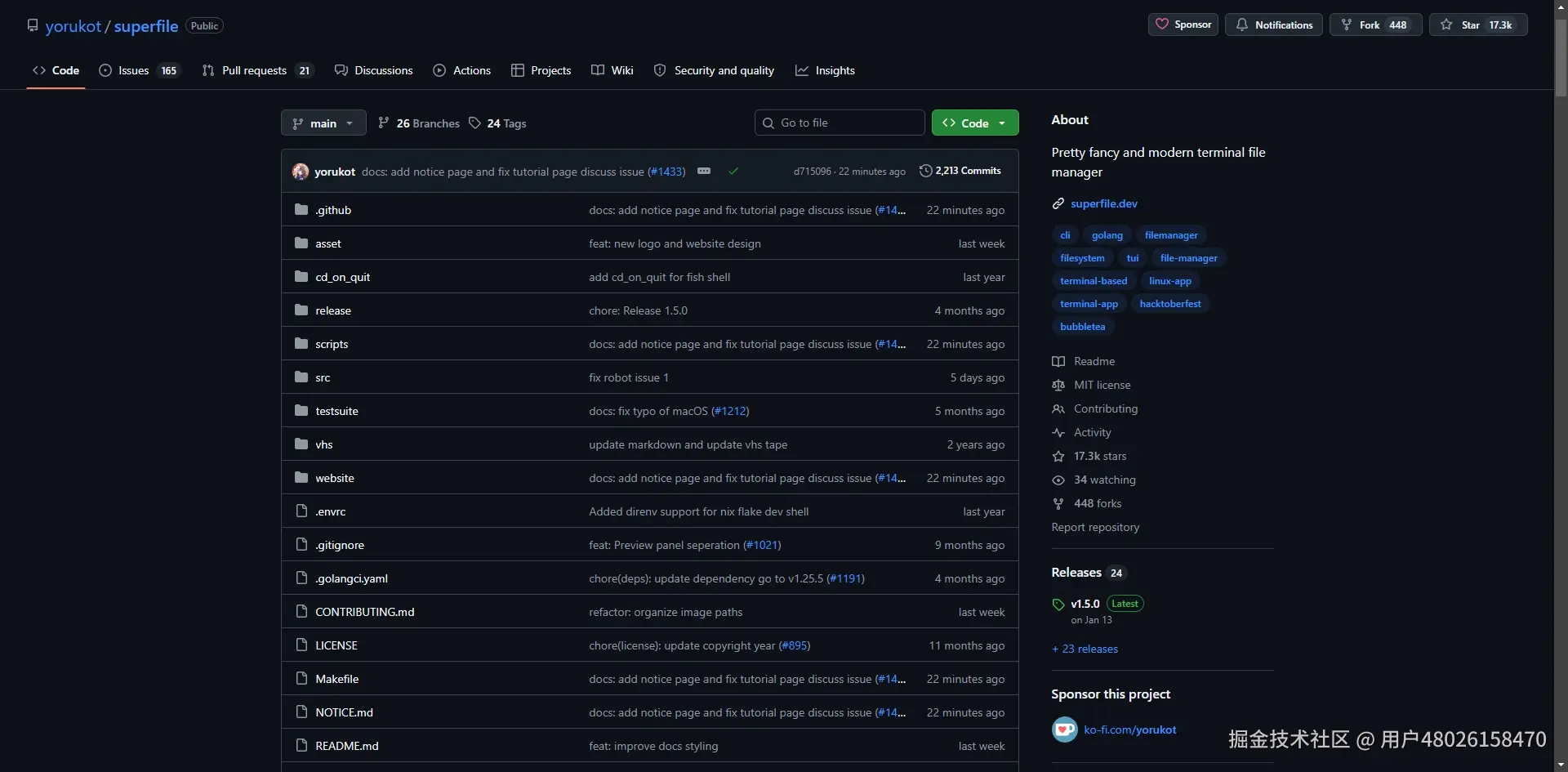Click the link icon beside superfile.dev
1568x772 pixels.
point(1058,204)
